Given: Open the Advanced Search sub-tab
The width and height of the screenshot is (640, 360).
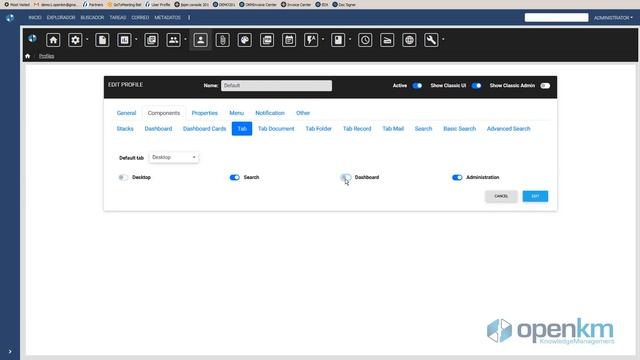Looking at the screenshot, I should tap(508, 129).
